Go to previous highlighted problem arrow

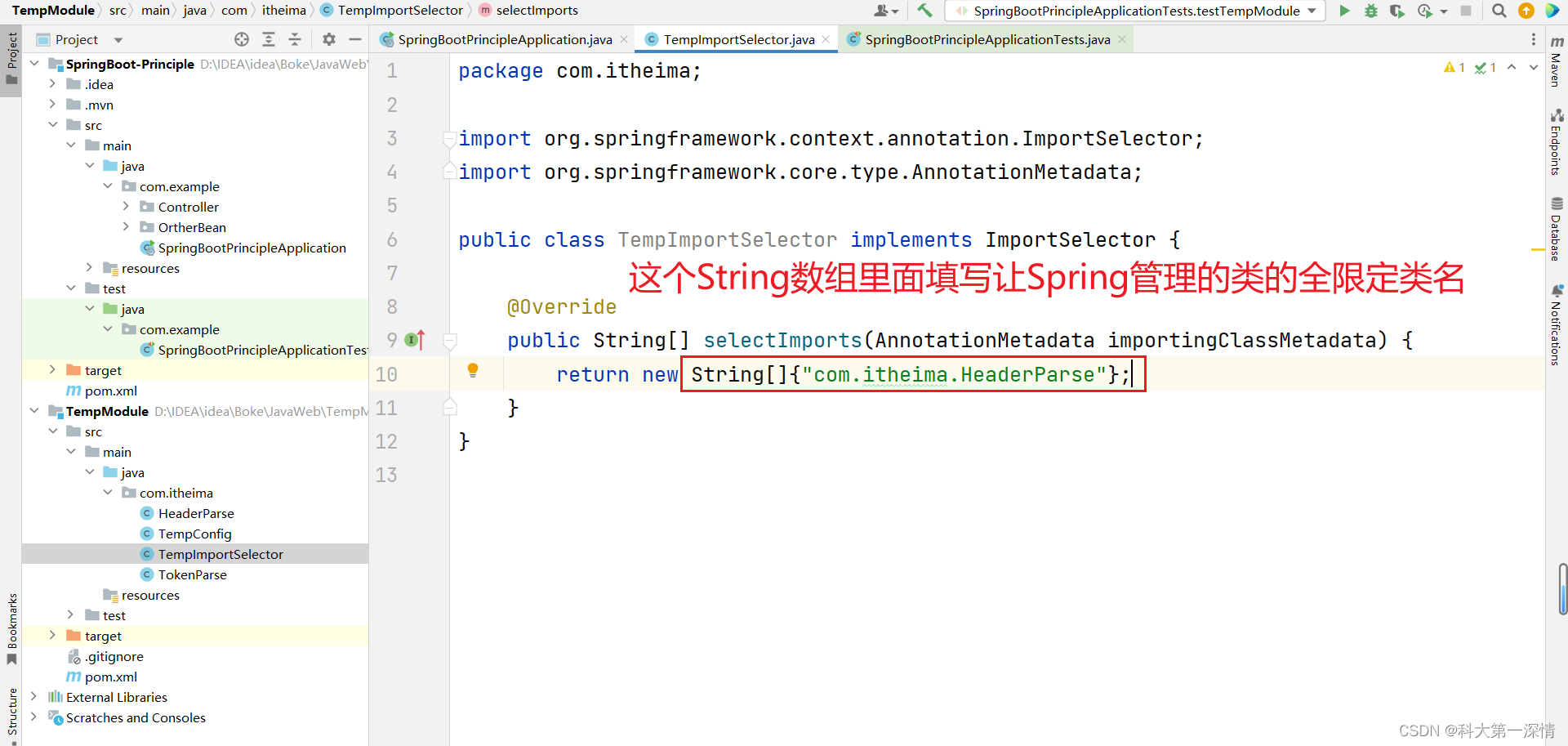point(1512,68)
